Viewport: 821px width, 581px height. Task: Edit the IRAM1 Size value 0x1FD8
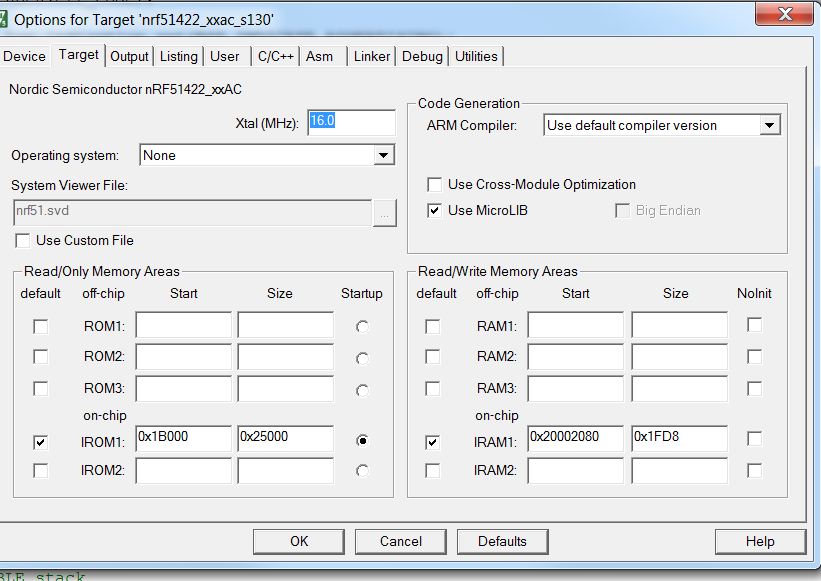[679, 439]
